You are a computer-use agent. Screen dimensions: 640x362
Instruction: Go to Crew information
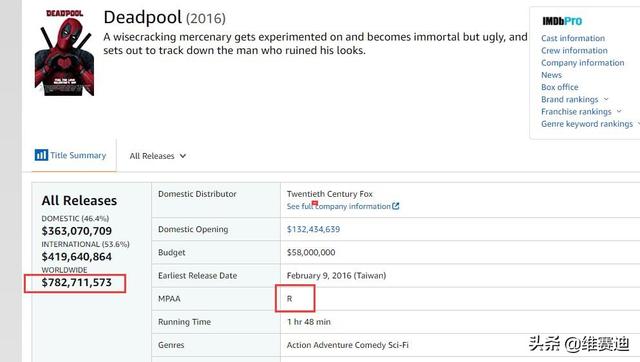coord(574,51)
